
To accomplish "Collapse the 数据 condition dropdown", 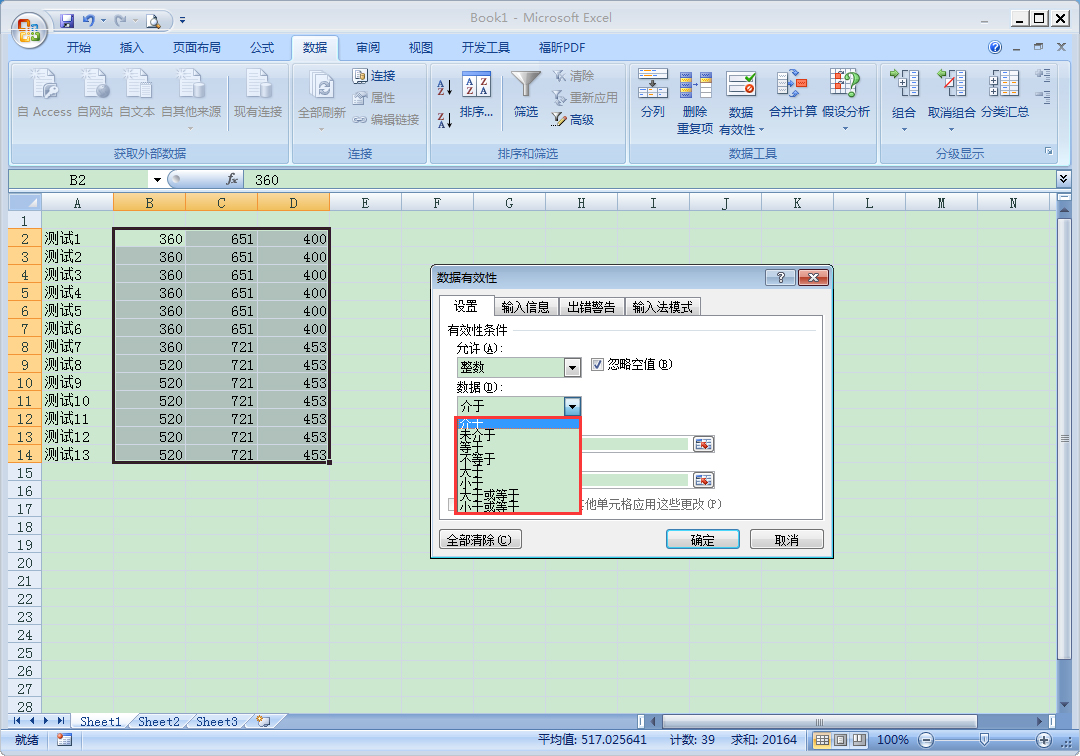I will (x=571, y=406).
